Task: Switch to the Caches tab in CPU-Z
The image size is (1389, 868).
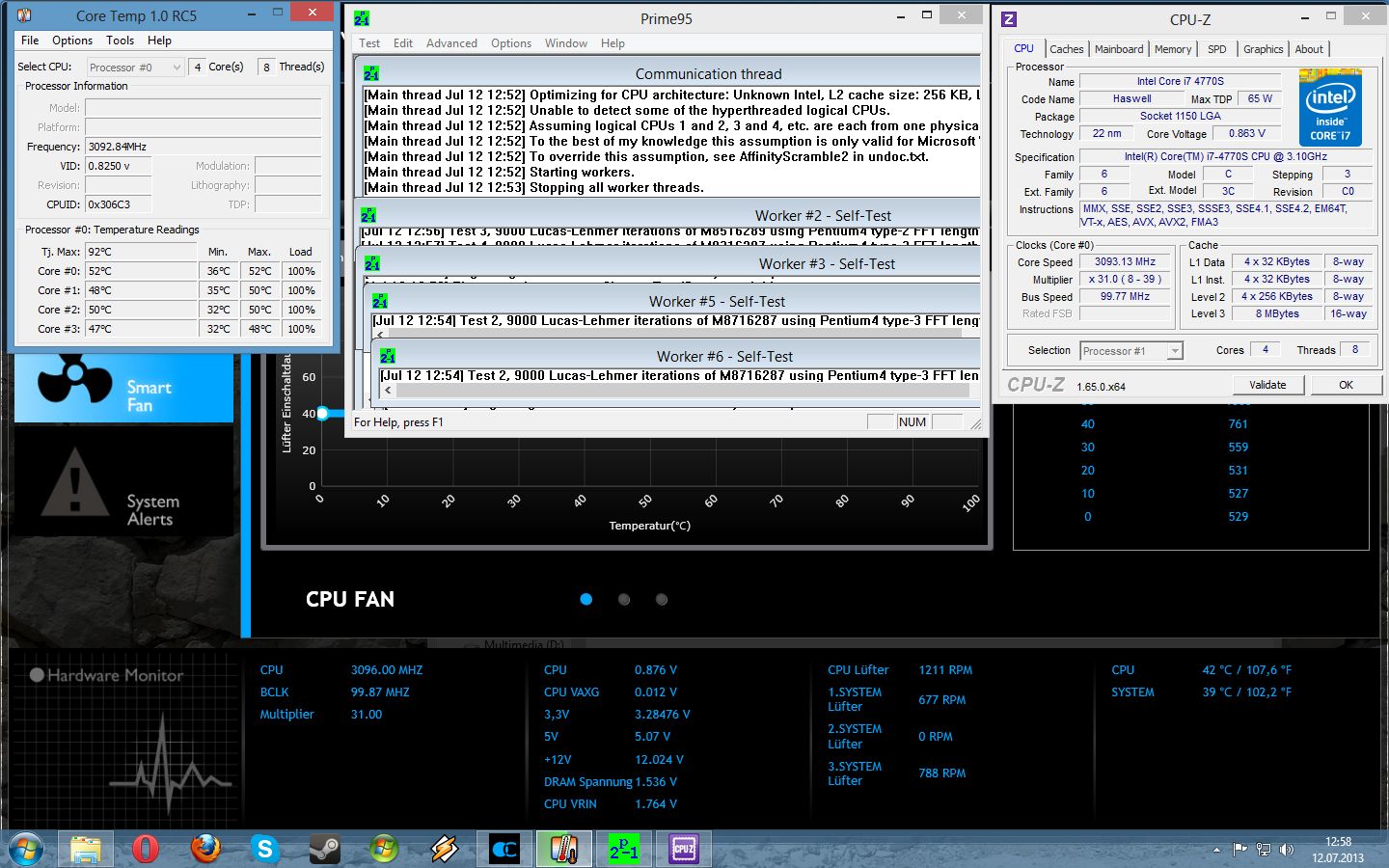Action: coord(1067,49)
